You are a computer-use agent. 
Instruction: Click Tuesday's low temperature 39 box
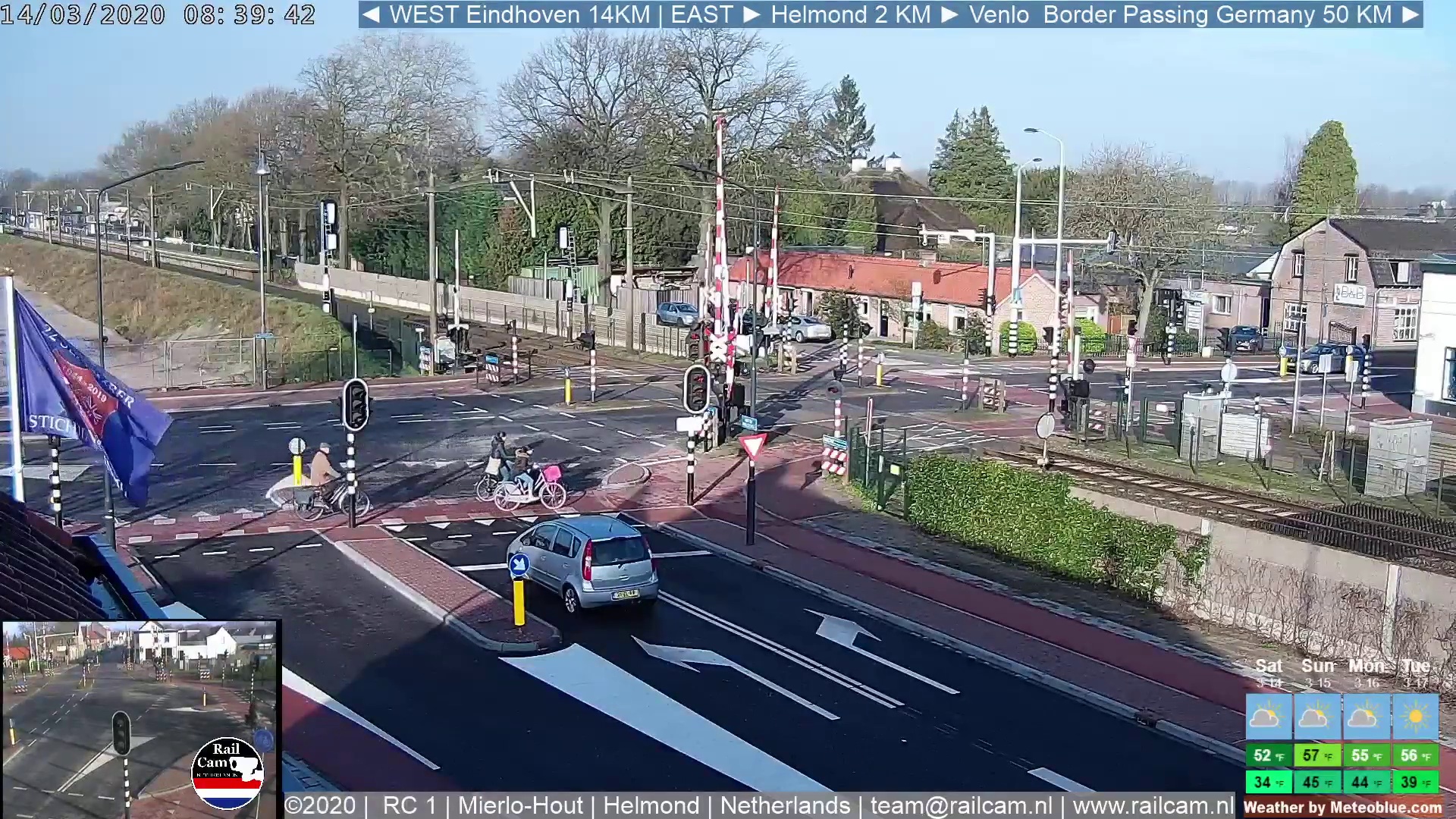click(x=1415, y=782)
